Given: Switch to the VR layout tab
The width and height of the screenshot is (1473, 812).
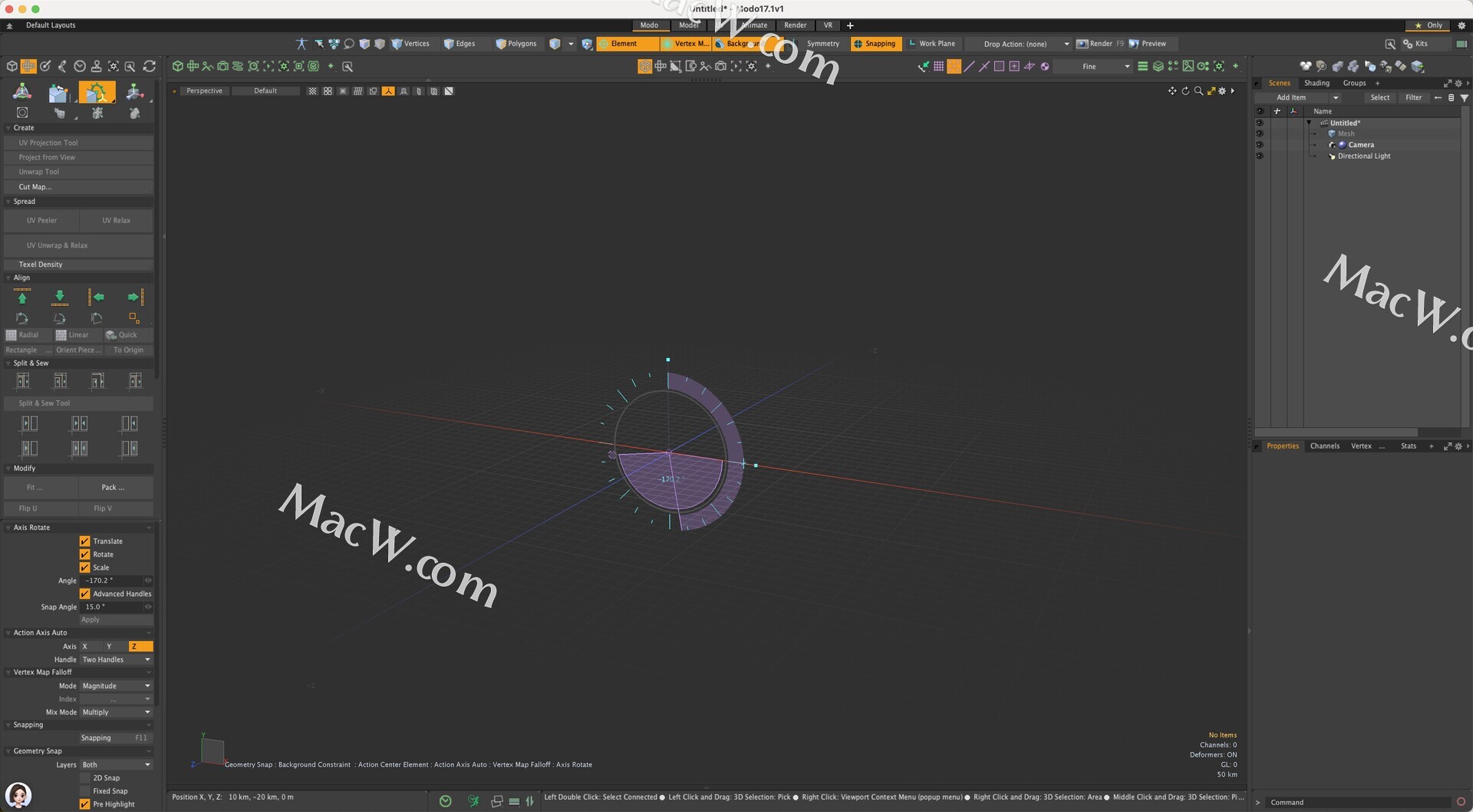Looking at the screenshot, I should point(828,25).
